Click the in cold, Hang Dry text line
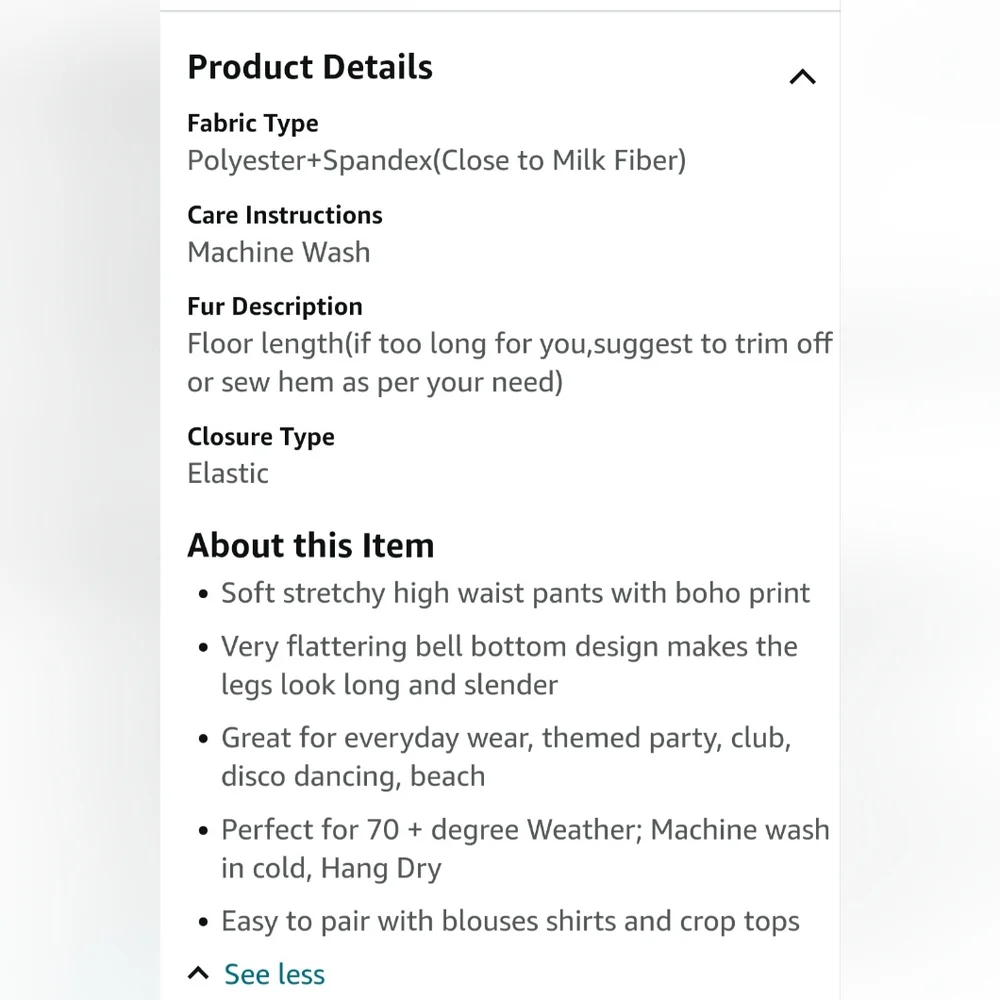 point(331,868)
